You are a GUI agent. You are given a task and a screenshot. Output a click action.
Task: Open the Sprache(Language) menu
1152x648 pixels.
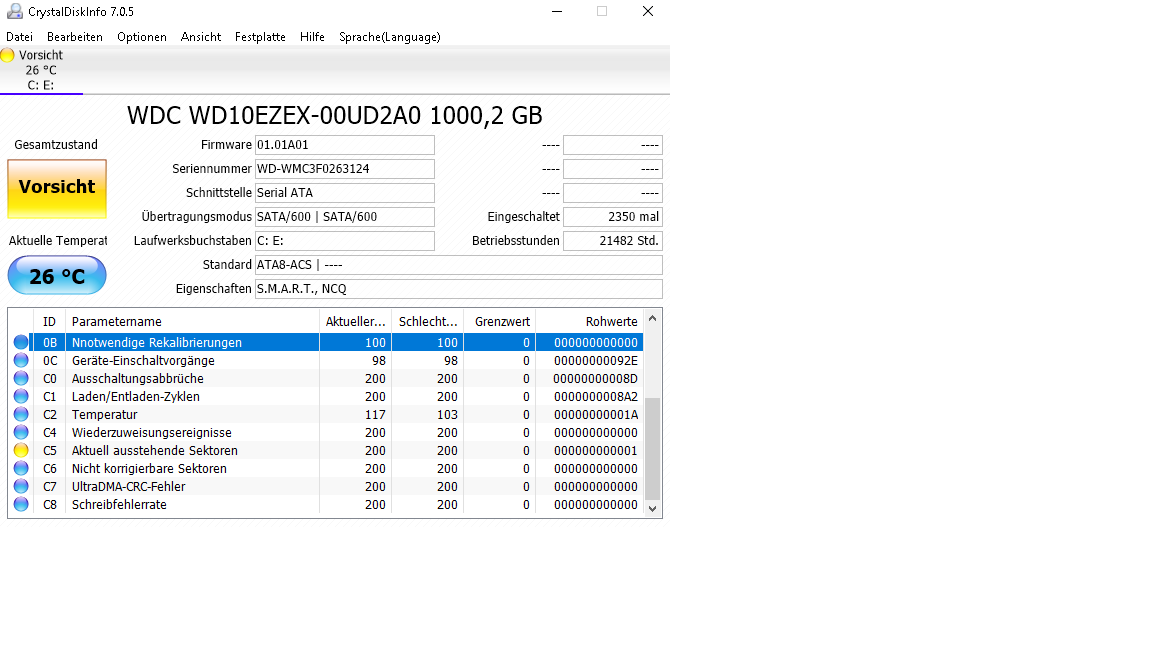(389, 37)
